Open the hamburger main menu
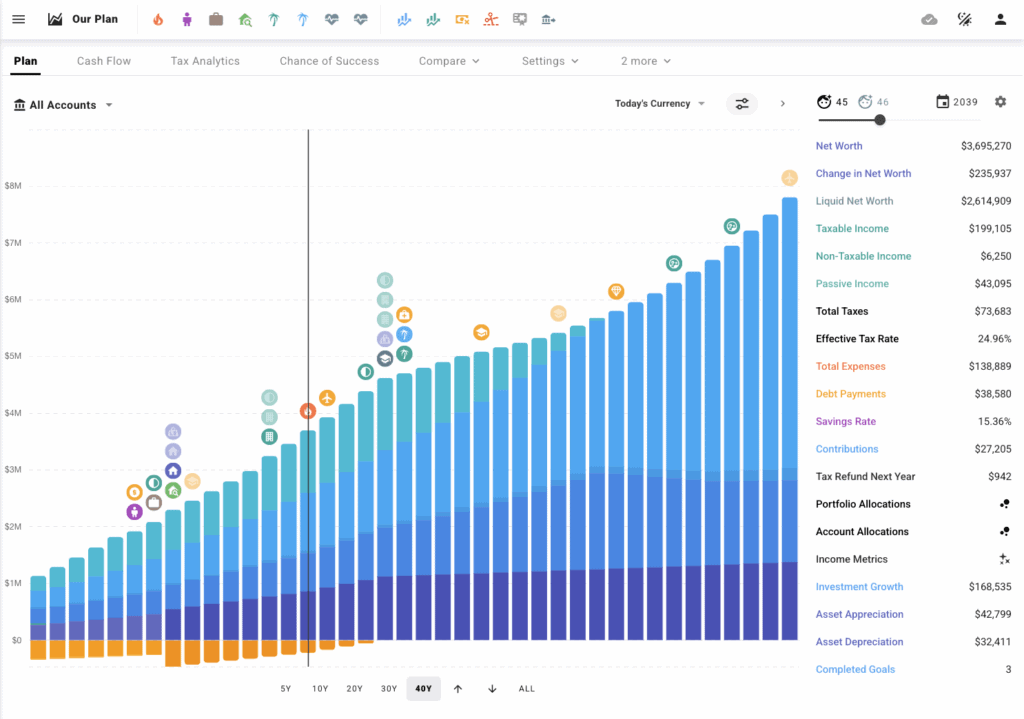1024x719 pixels. point(18,19)
